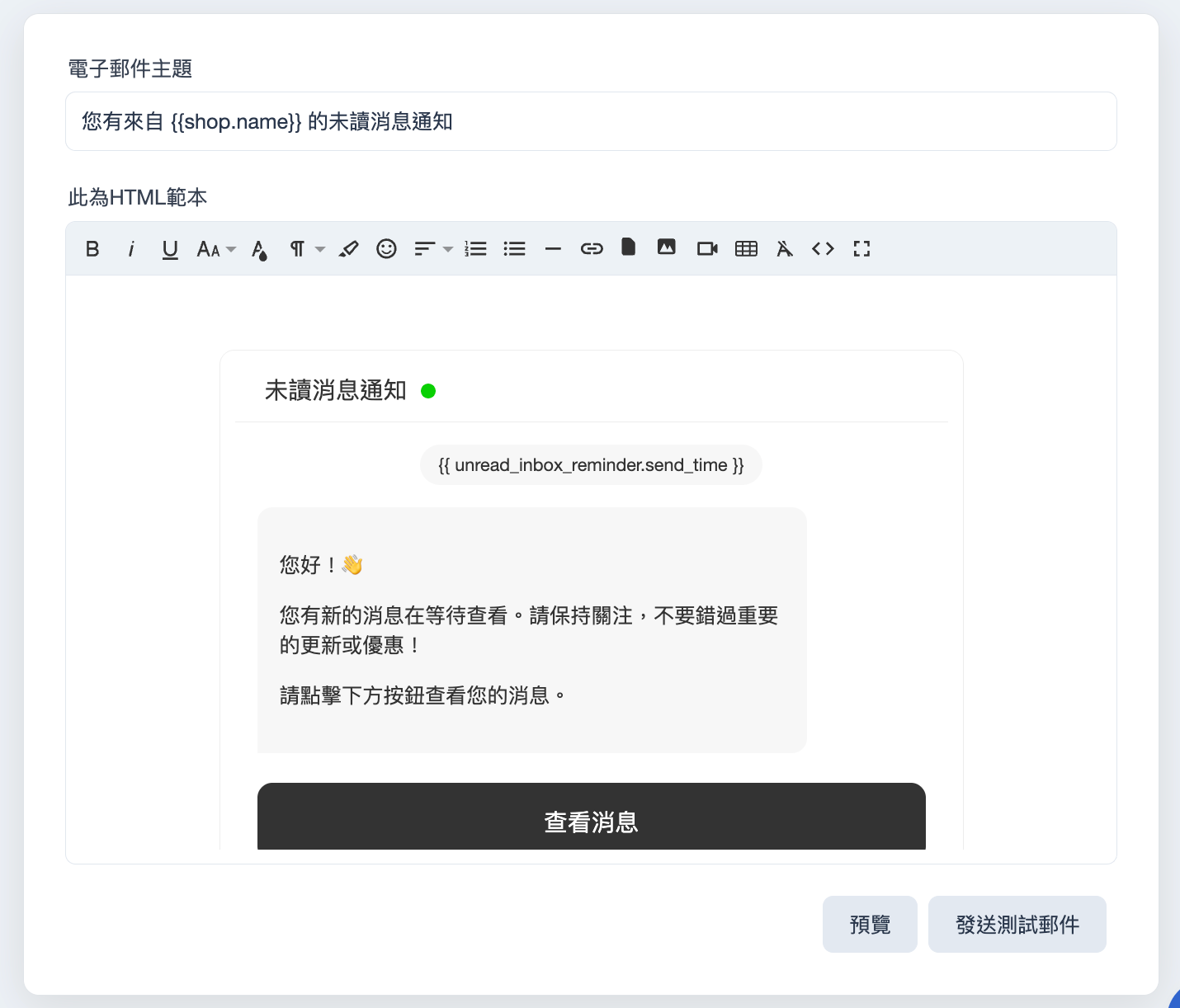Insert an image using the toolbar

666,247
